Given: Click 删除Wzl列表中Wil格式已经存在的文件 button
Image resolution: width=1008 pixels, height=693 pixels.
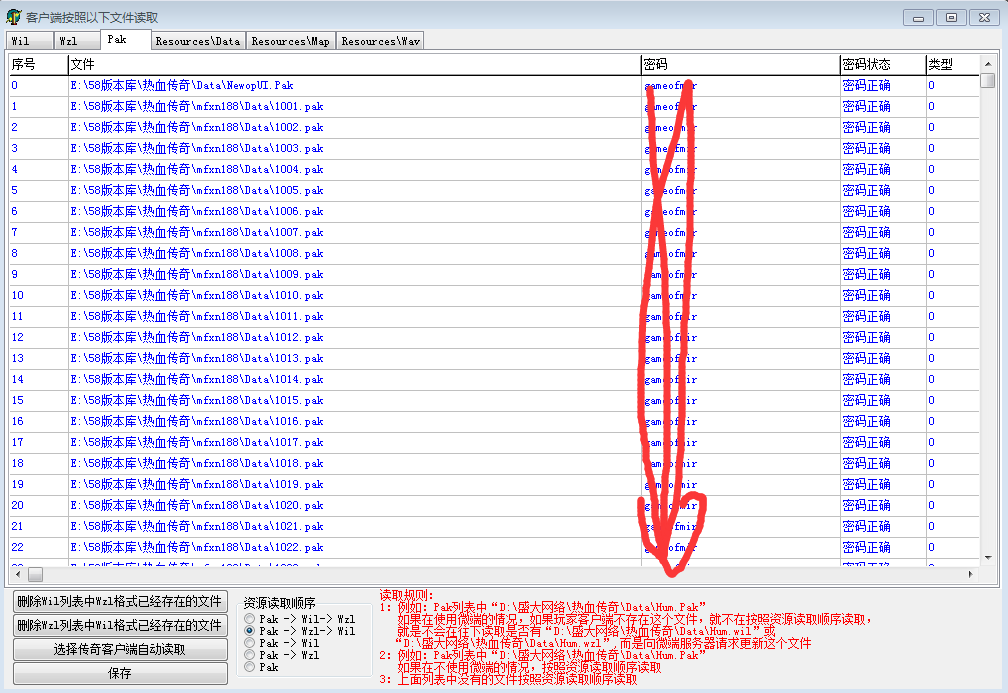Looking at the screenshot, I should click(x=120, y=626).
